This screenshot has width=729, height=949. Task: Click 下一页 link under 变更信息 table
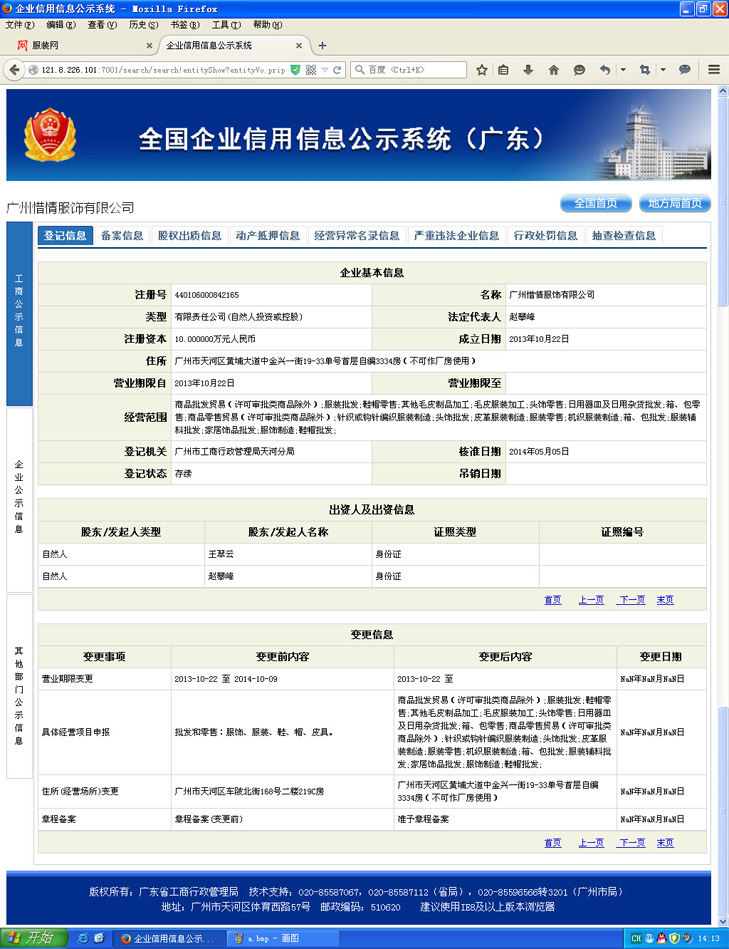(x=632, y=842)
